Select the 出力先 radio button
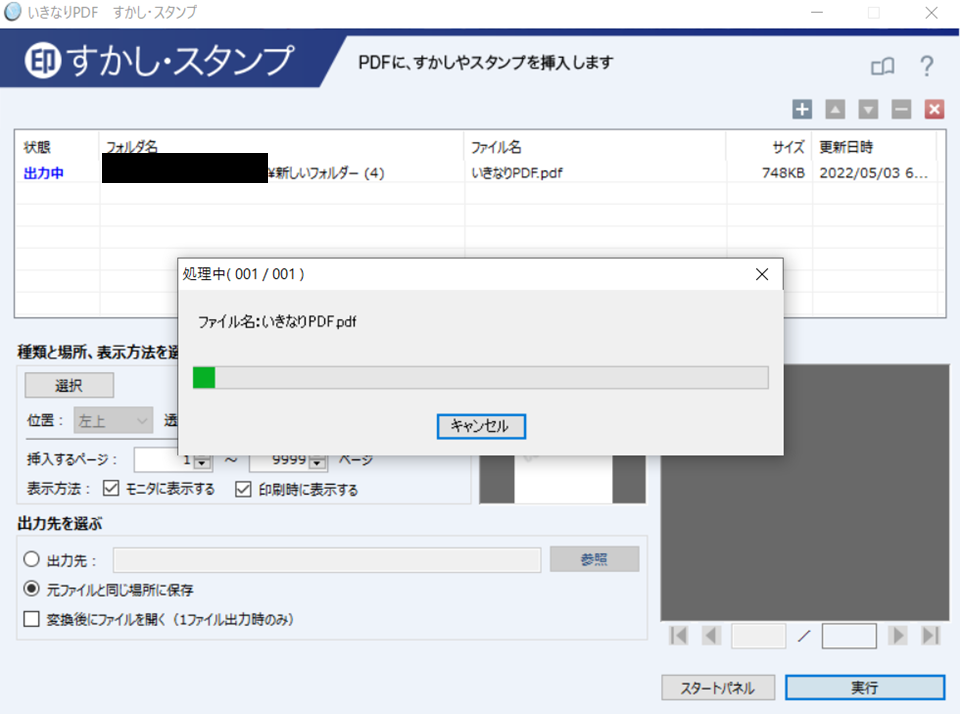 pyautogui.click(x=31, y=559)
